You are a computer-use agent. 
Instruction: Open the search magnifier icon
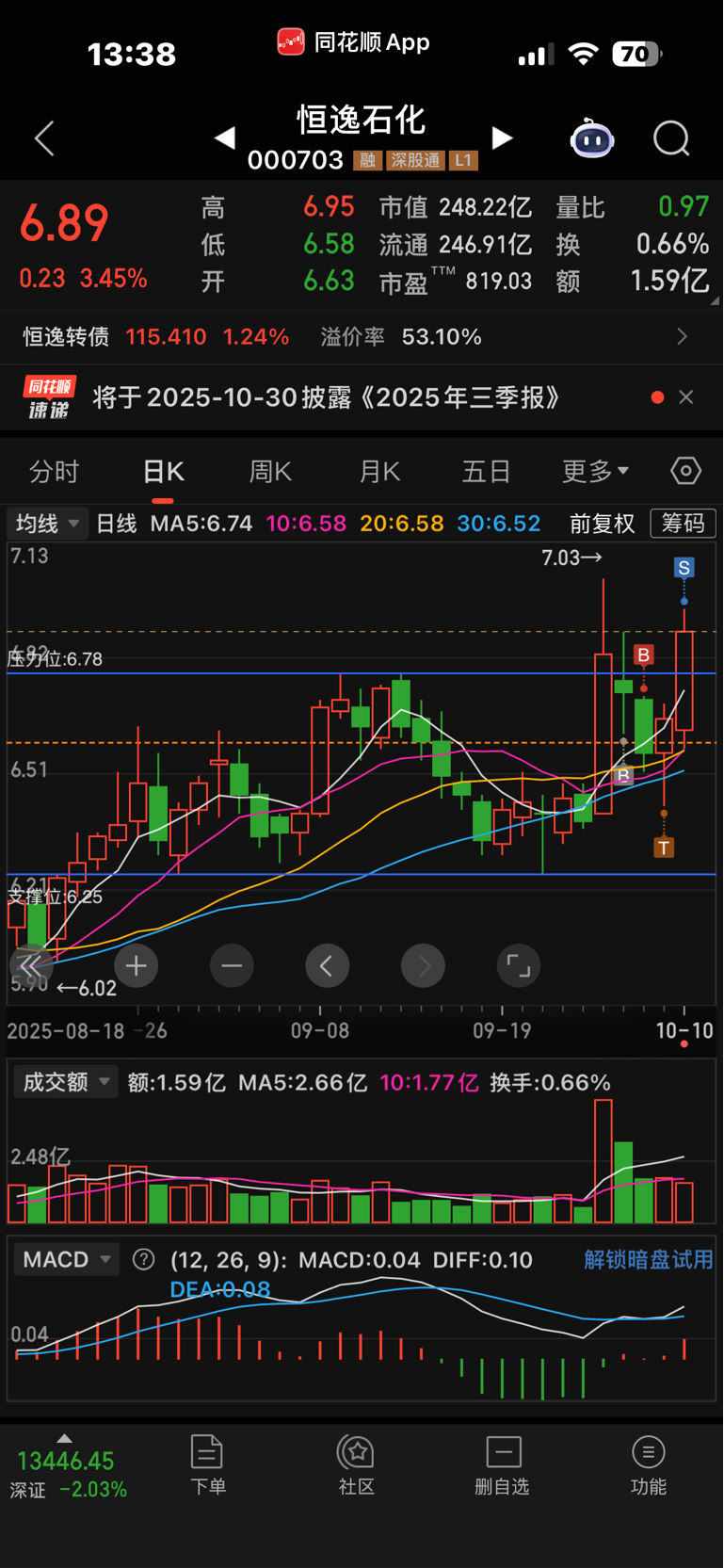pos(672,139)
